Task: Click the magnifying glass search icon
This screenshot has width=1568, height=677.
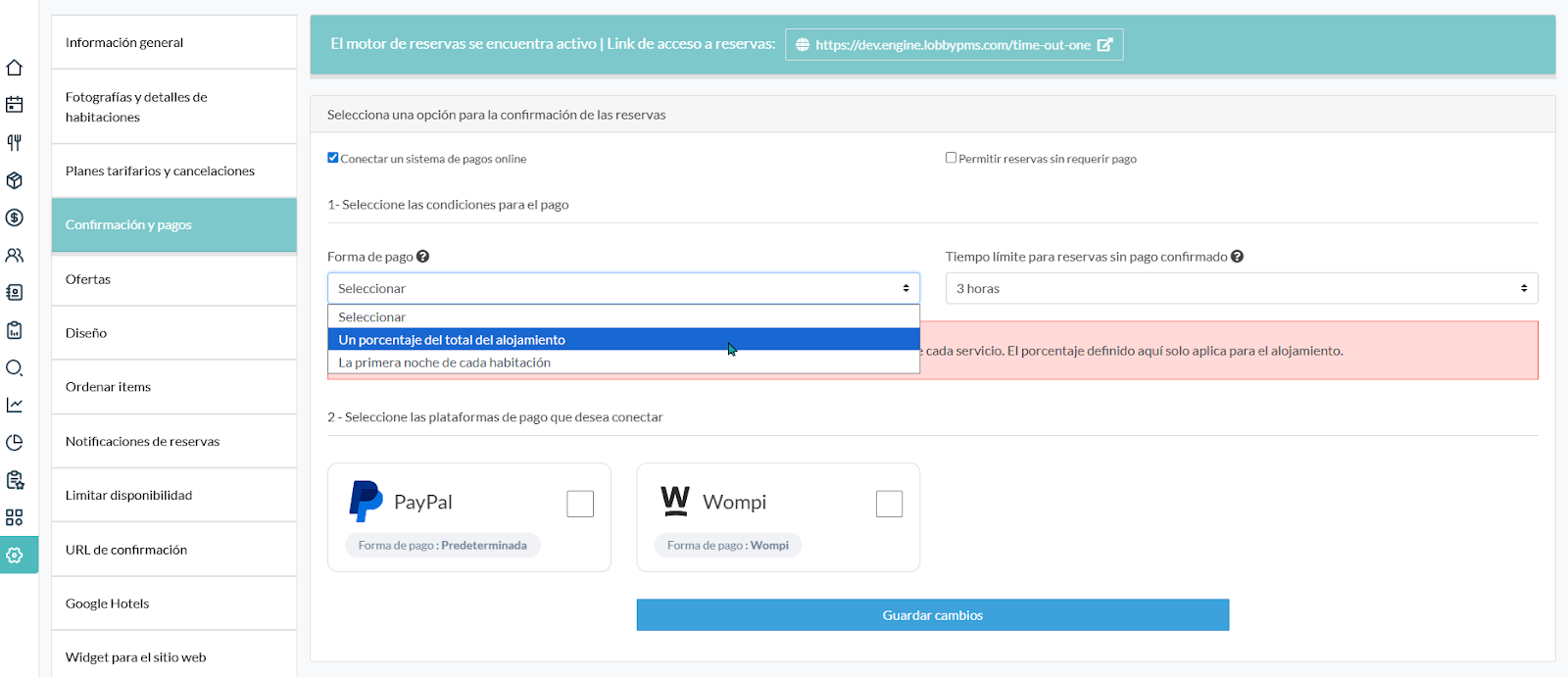Action: pyautogui.click(x=15, y=368)
